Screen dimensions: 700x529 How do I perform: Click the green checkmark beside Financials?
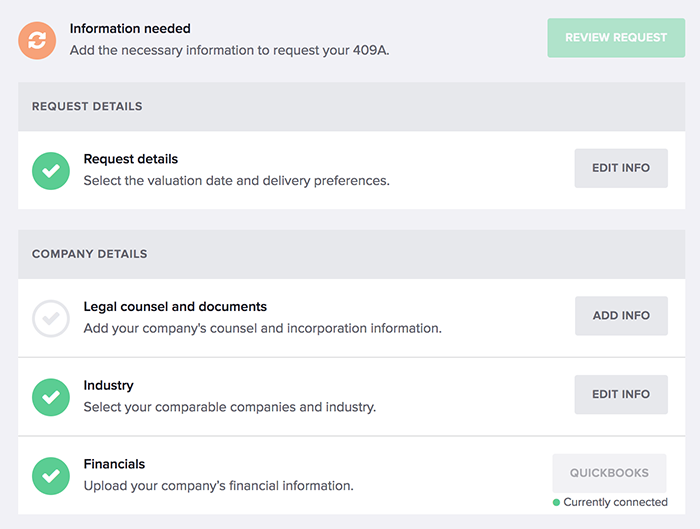(x=51, y=476)
